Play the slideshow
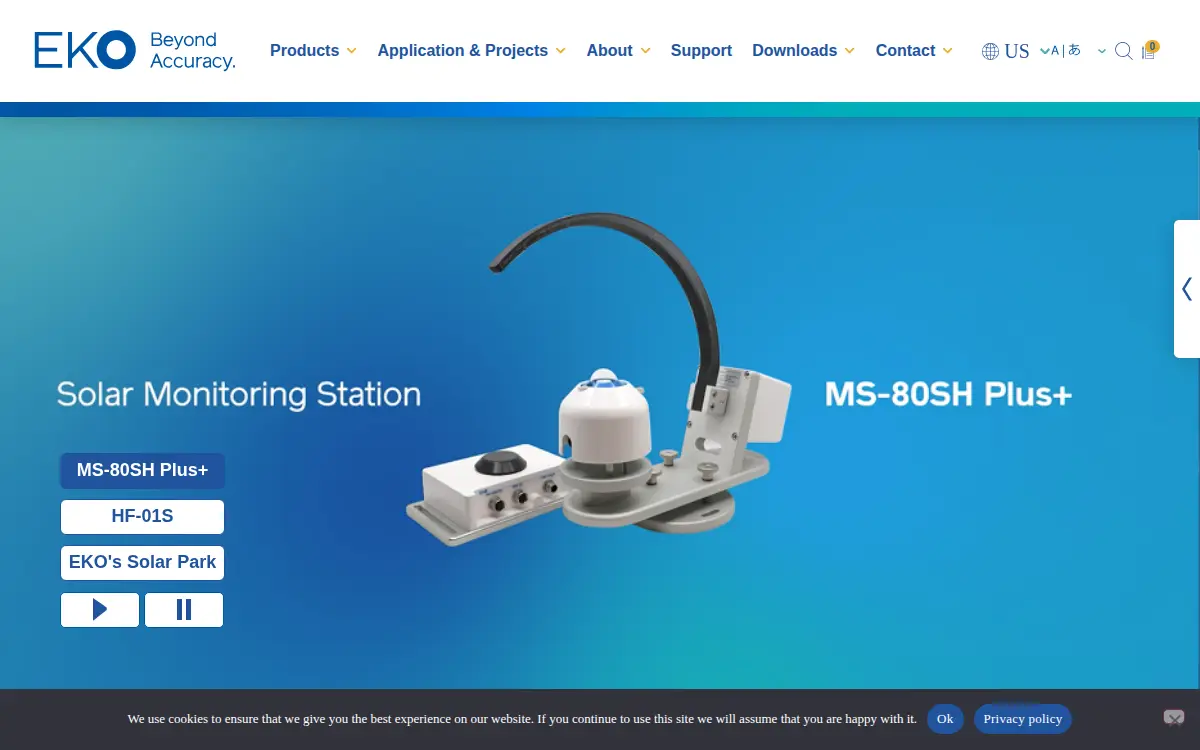The width and height of the screenshot is (1200, 750). (100, 610)
